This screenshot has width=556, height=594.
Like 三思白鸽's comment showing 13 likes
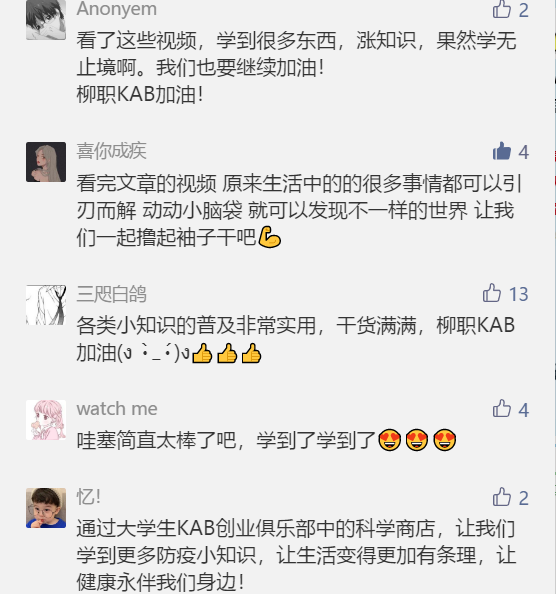coord(492,293)
